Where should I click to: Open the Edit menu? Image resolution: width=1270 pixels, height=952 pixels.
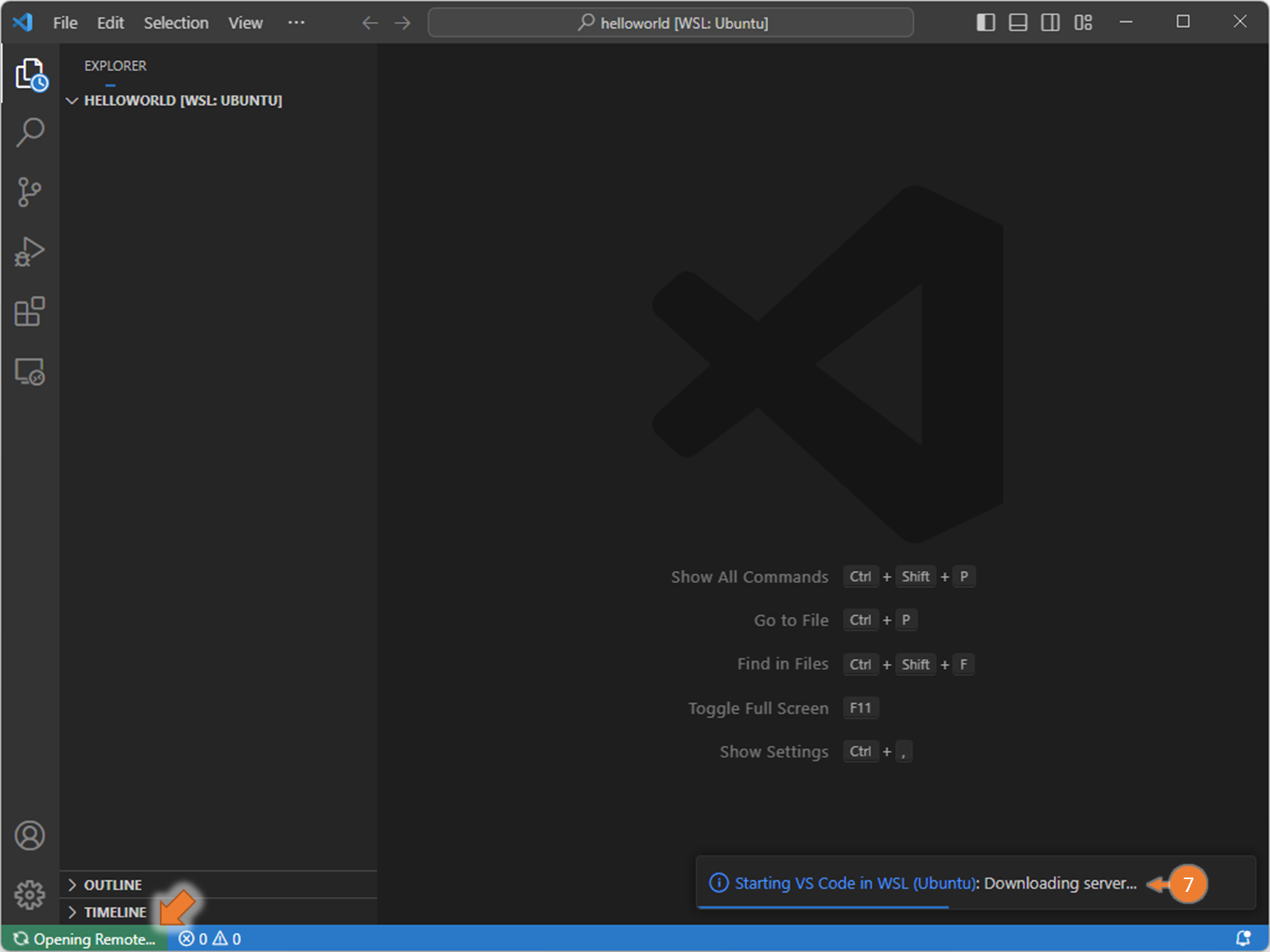[x=110, y=23]
